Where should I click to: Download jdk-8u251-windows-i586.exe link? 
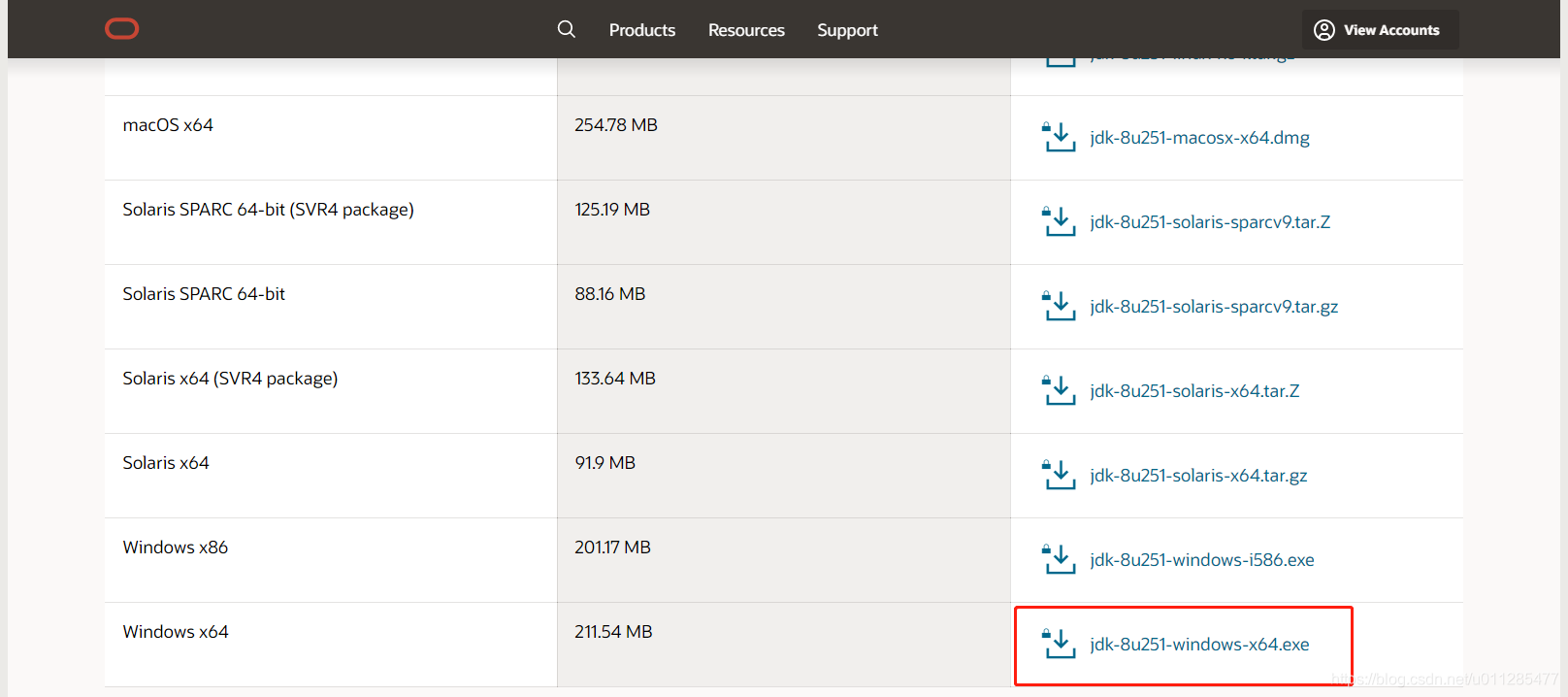1202,560
